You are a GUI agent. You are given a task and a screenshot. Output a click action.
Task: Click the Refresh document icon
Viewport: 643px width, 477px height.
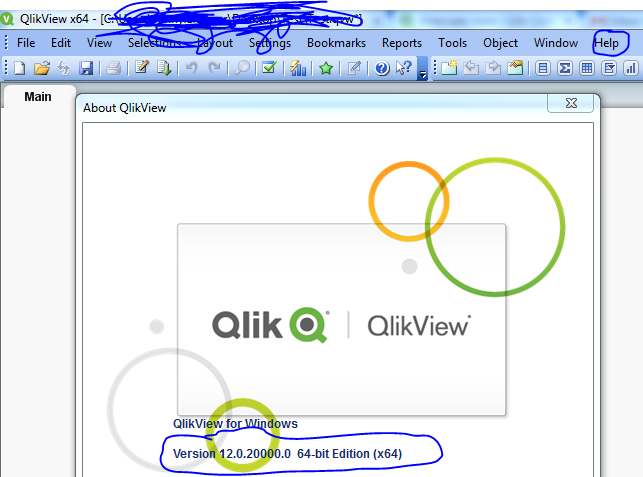point(64,68)
